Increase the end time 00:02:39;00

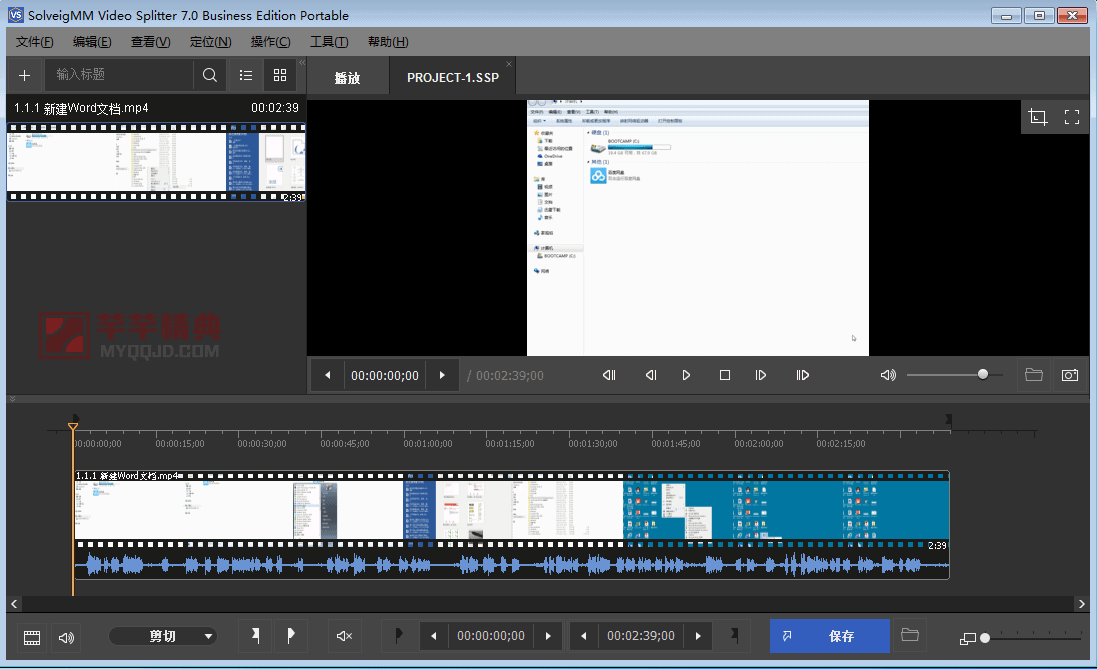(698, 636)
